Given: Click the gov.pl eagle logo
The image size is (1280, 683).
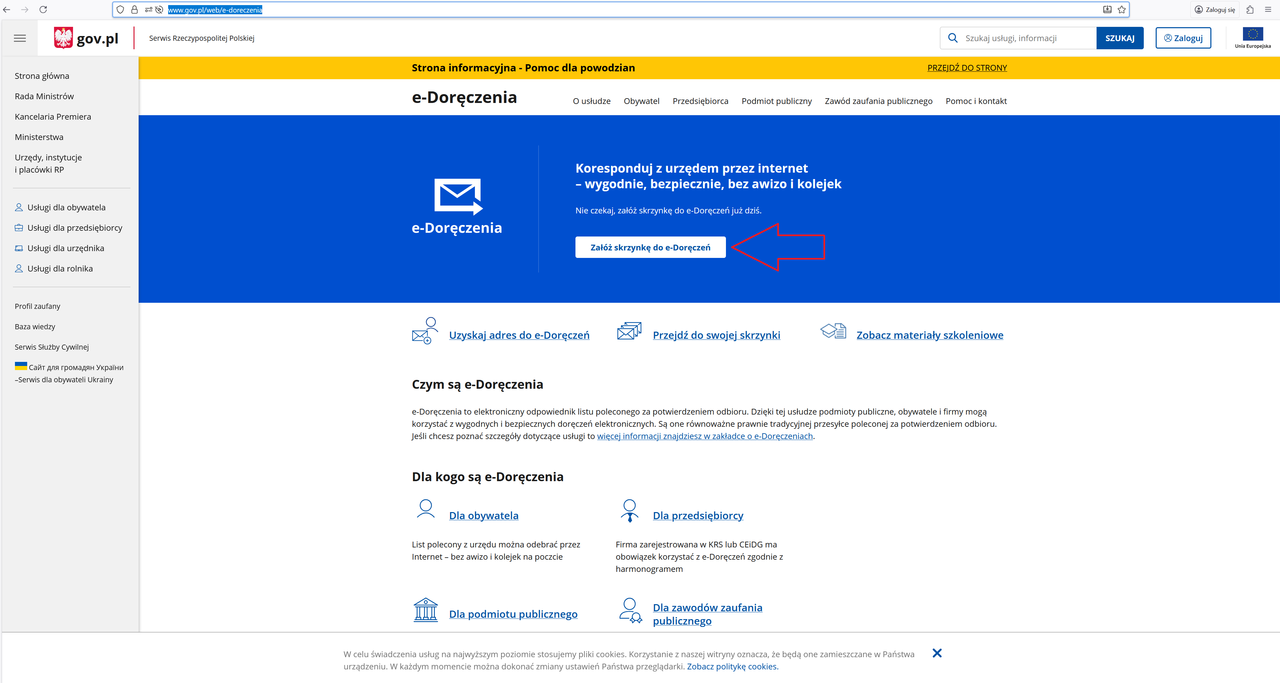Looking at the screenshot, I should (64, 38).
